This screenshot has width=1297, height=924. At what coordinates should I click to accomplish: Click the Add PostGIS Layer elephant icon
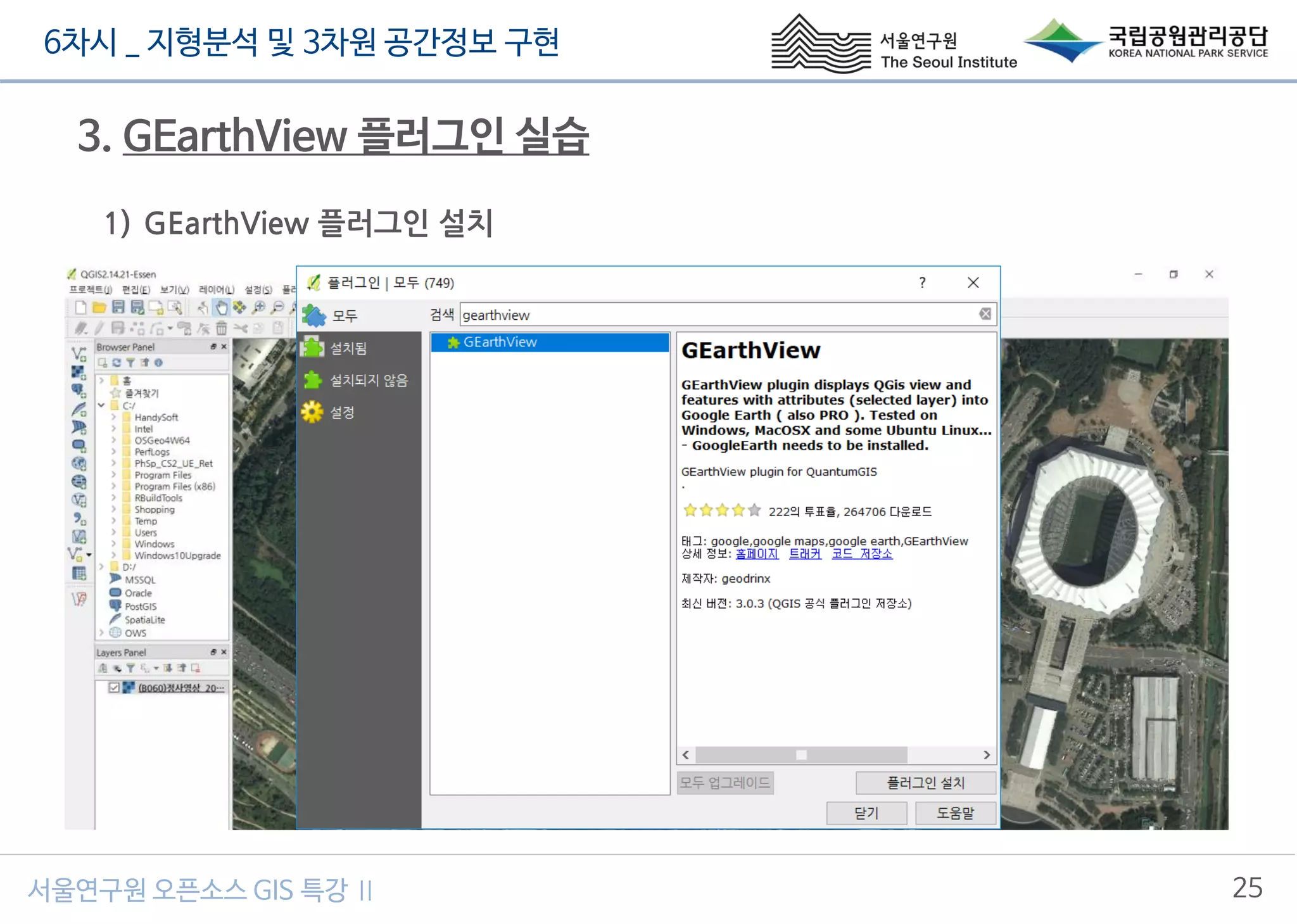point(79,391)
